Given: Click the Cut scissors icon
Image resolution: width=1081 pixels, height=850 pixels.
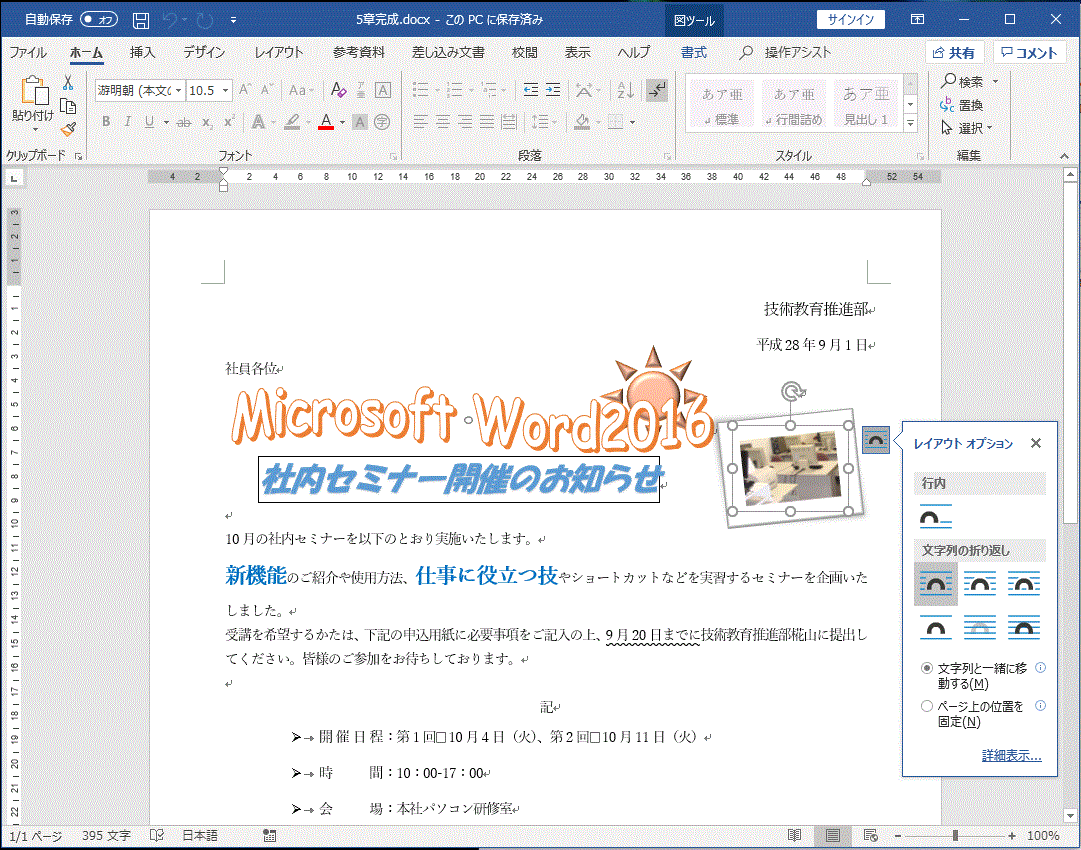Looking at the screenshot, I should coord(68,83).
